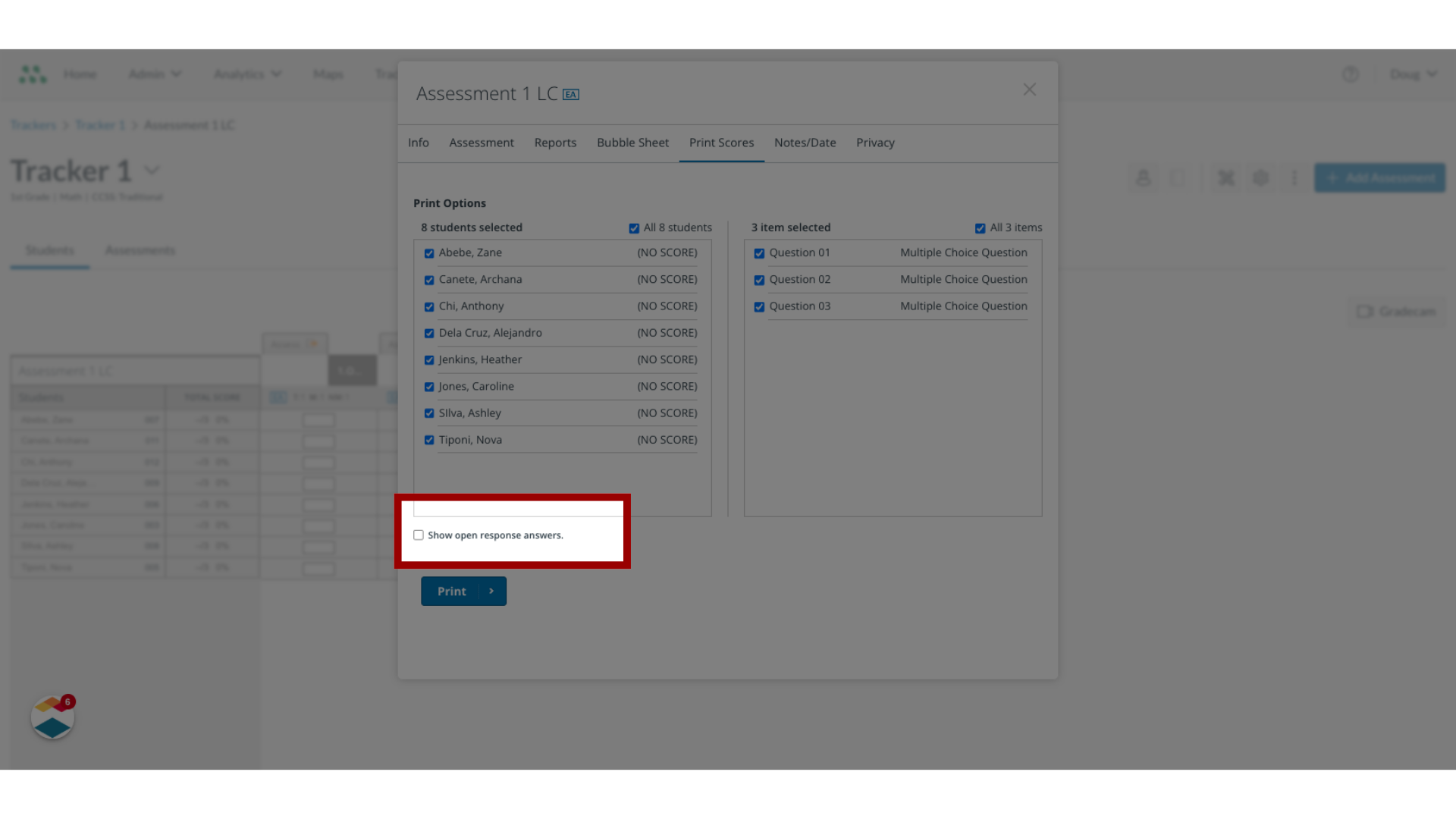The image size is (1456, 819).
Task: Click Multiple Choice Question for Question 02
Action: tap(963, 280)
